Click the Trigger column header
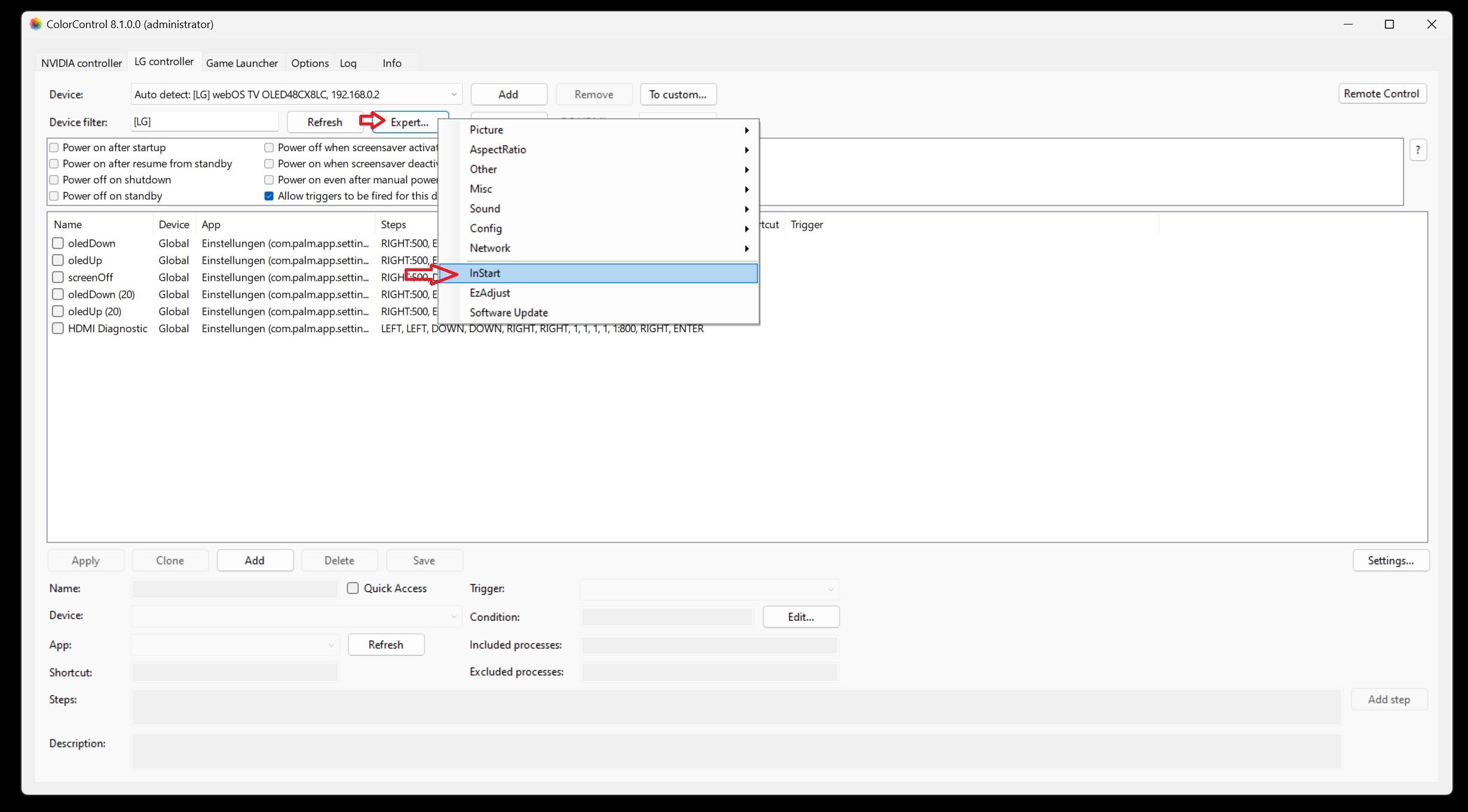The width and height of the screenshot is (1468, 812). tap(971, 225)
